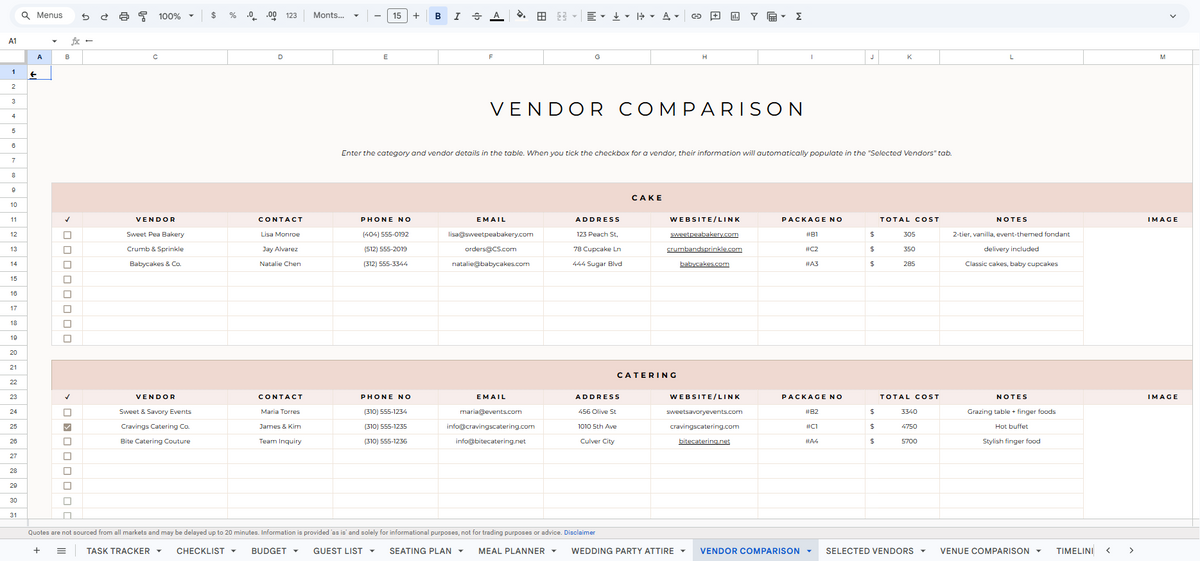Switch to the BUDGET sheet
The height and width of the screenshot is (561, 1200).
click(x=268, y=551)
